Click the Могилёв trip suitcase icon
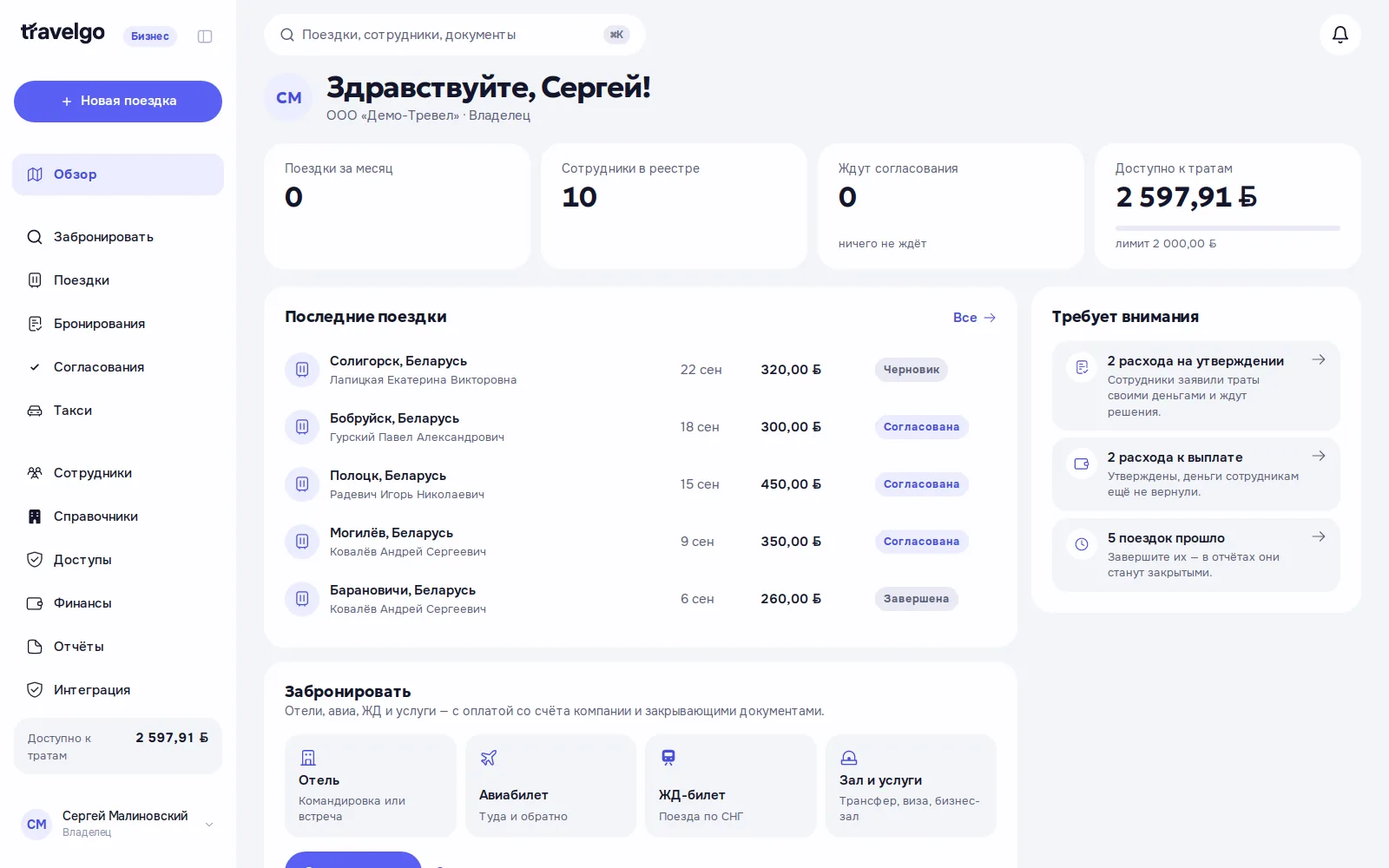 pos(302,542)
